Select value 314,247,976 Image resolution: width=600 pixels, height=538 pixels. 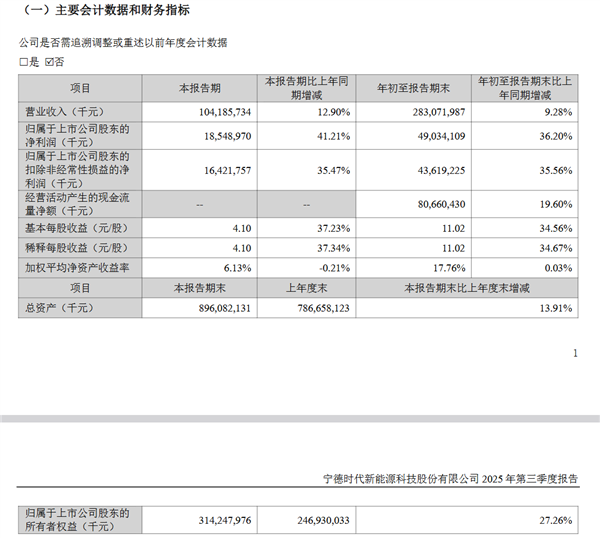(225, 520)
